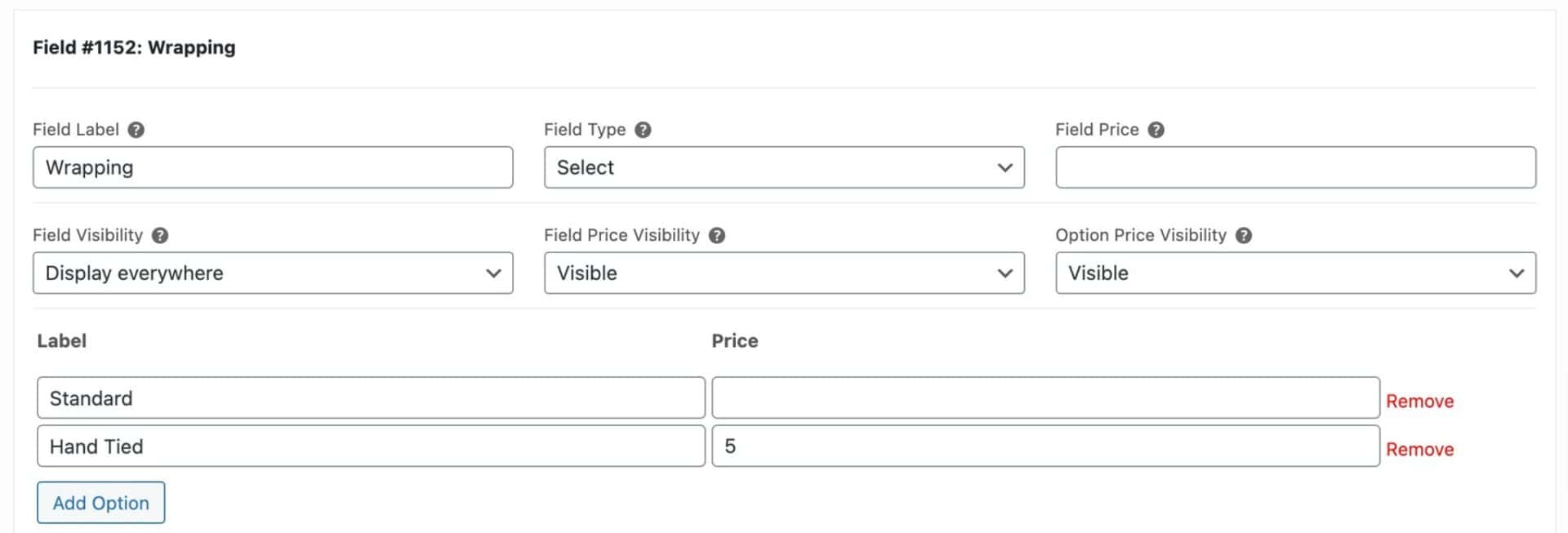Click the Field Label input containing Wrapping
Screen dimensions: 1568x533
pyautogui.click(x=273, y=167)
